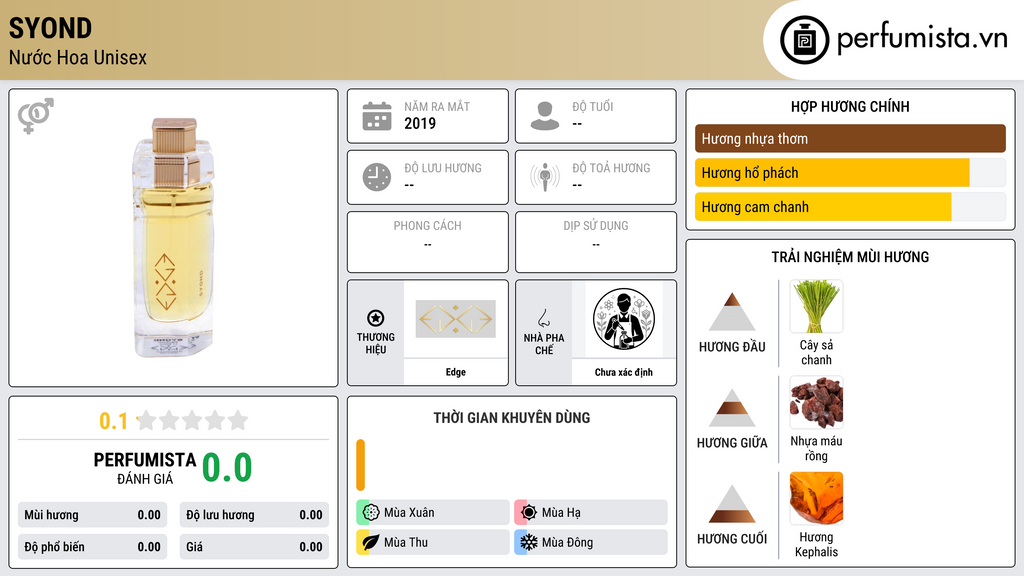Click the star badge Thương hiệu icon

point(376,318)
